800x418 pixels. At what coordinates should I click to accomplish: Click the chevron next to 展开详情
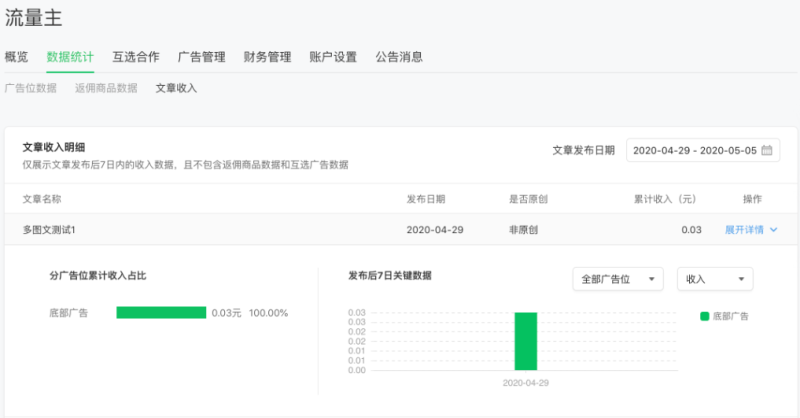773,230
